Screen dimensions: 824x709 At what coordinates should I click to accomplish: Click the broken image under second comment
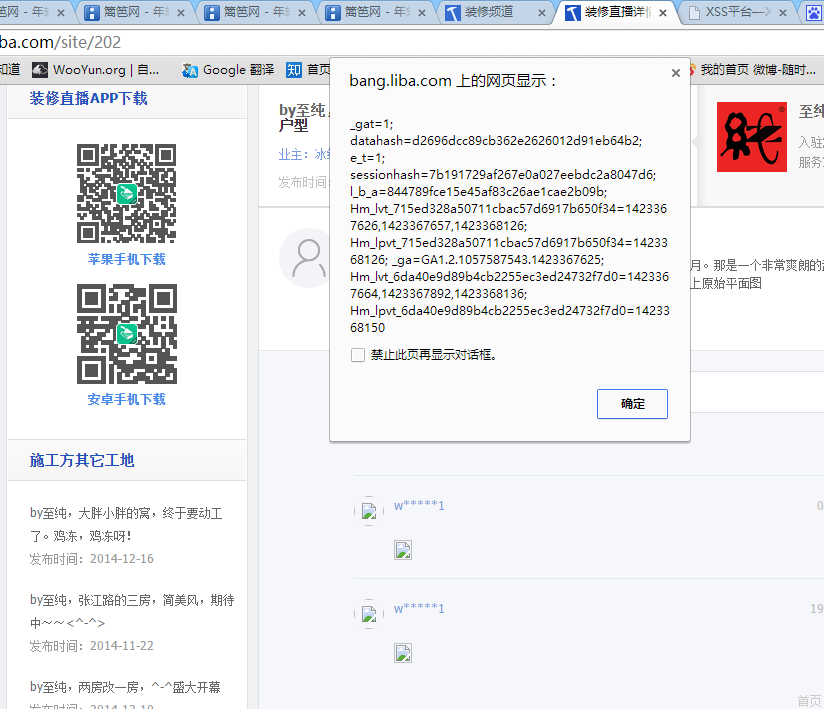coord(403,653)
